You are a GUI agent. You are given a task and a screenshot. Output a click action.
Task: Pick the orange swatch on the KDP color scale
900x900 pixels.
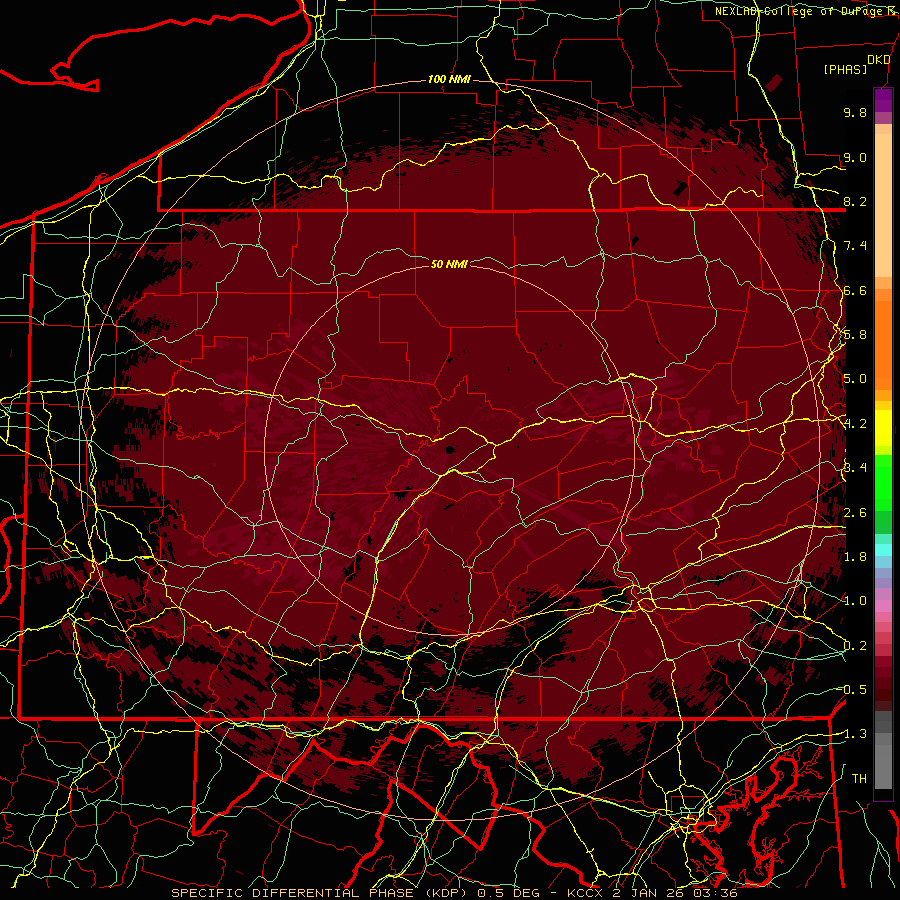[883, 344]
